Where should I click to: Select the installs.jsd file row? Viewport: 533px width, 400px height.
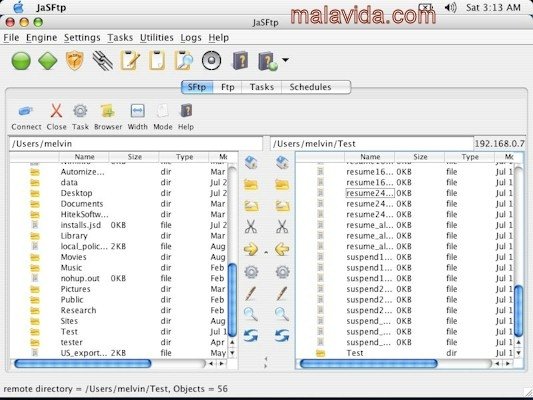[119, 225]
